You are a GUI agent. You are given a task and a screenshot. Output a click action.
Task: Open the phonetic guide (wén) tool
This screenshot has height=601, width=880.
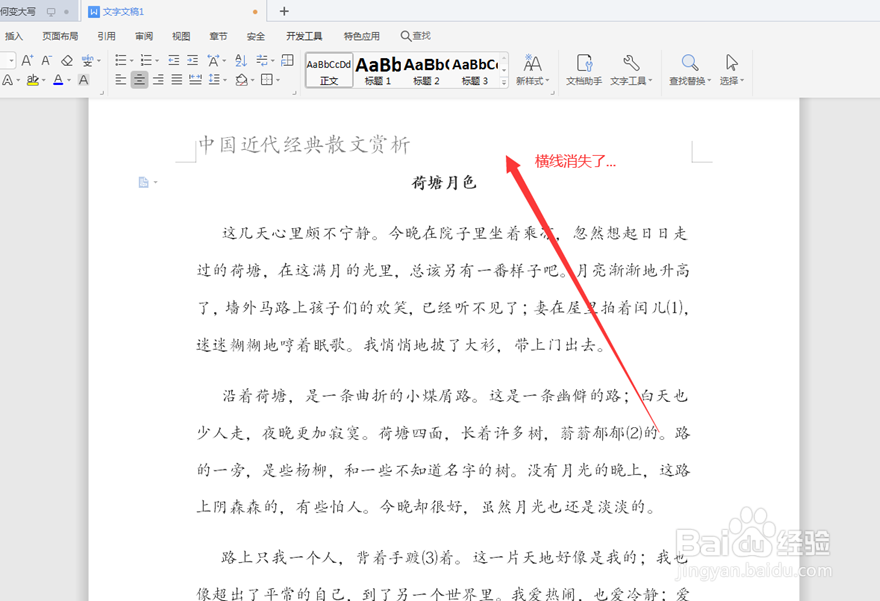click(x=88, y=61)
